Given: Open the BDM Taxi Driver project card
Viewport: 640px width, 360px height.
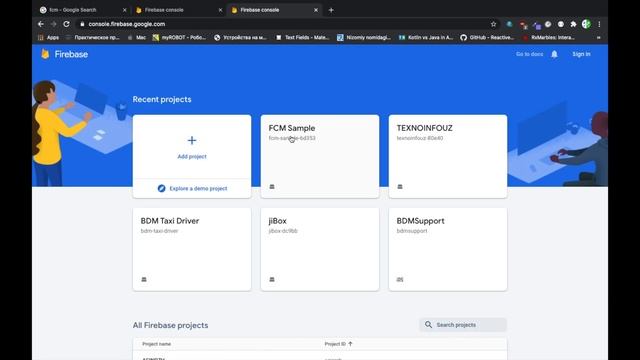Looking at the screenshot, I should (x=192, y=249).
